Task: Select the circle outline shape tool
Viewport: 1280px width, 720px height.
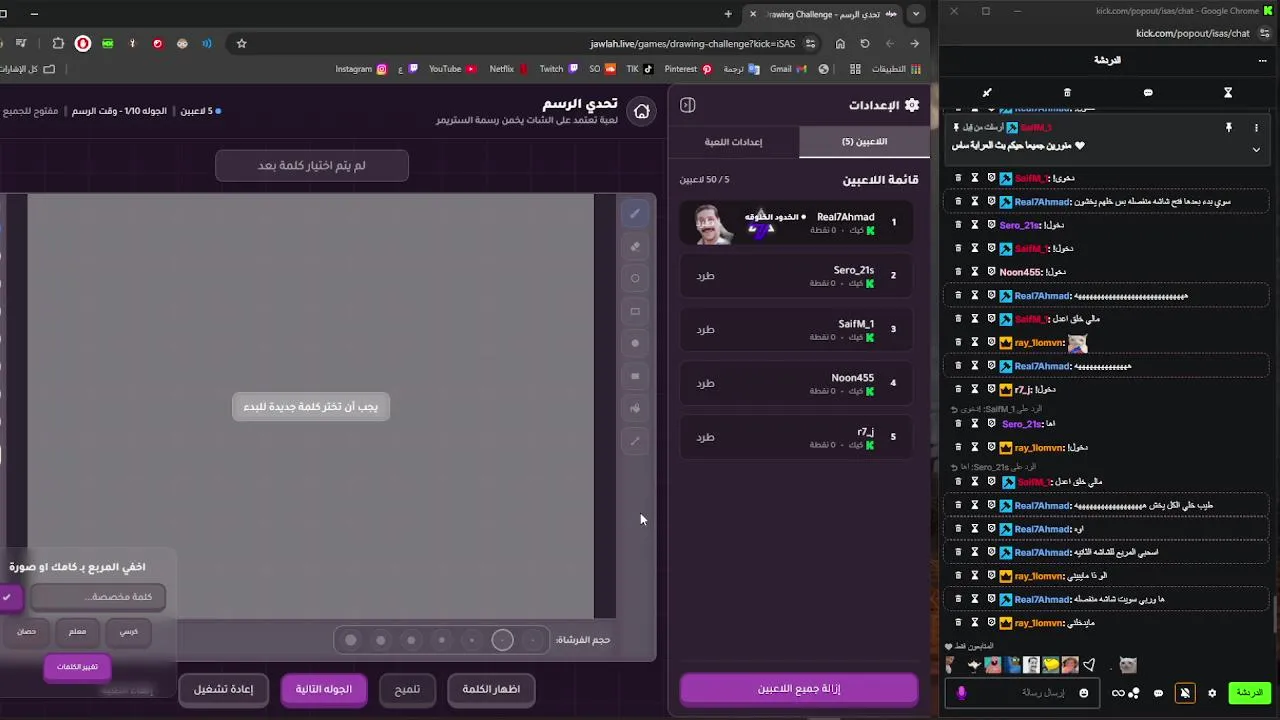Action: 634,279
